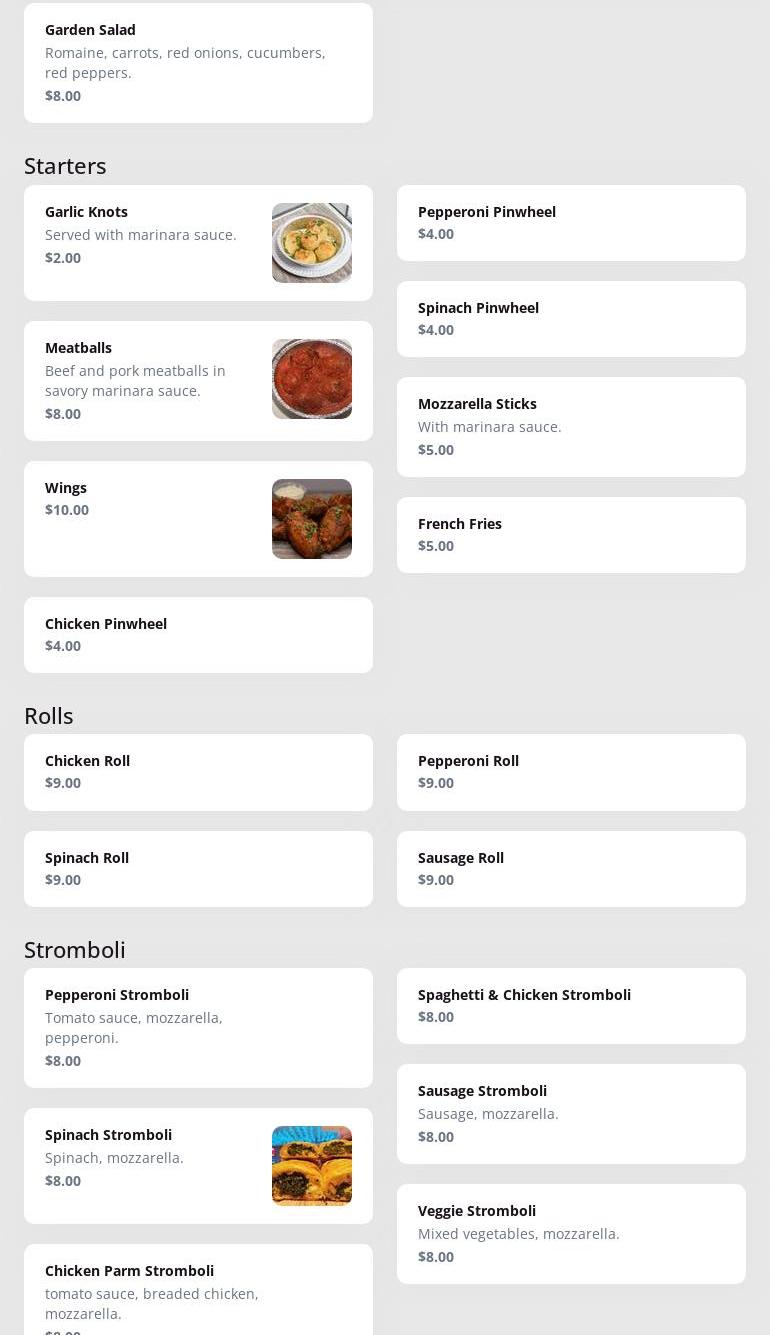Click the Sausage Roll item
770x1335 pixels.
[570, 869]
